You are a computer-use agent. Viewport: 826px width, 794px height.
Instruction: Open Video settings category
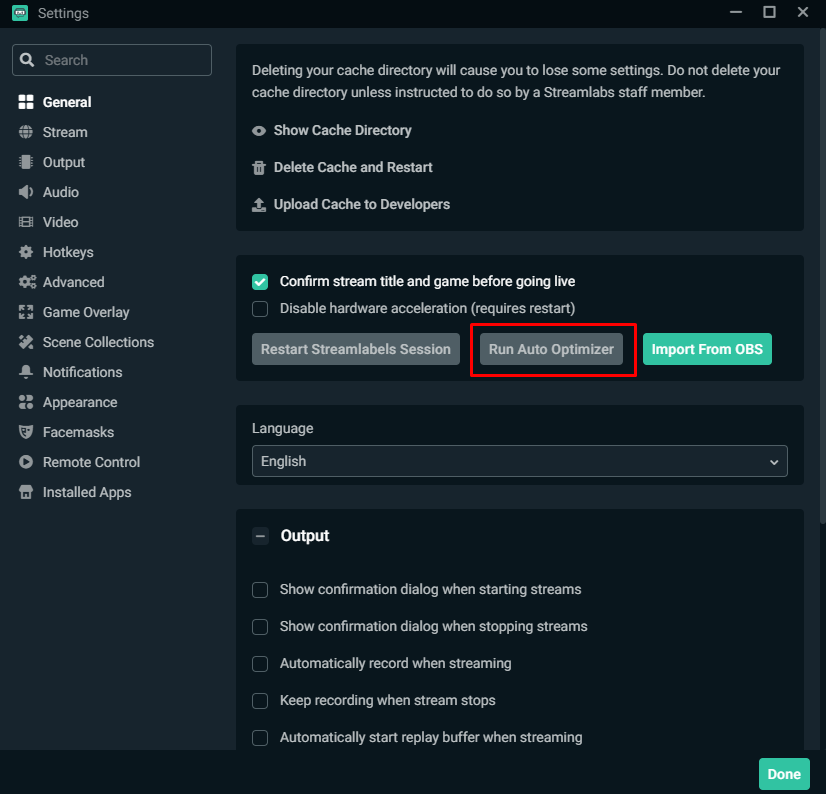coord(61,222)
